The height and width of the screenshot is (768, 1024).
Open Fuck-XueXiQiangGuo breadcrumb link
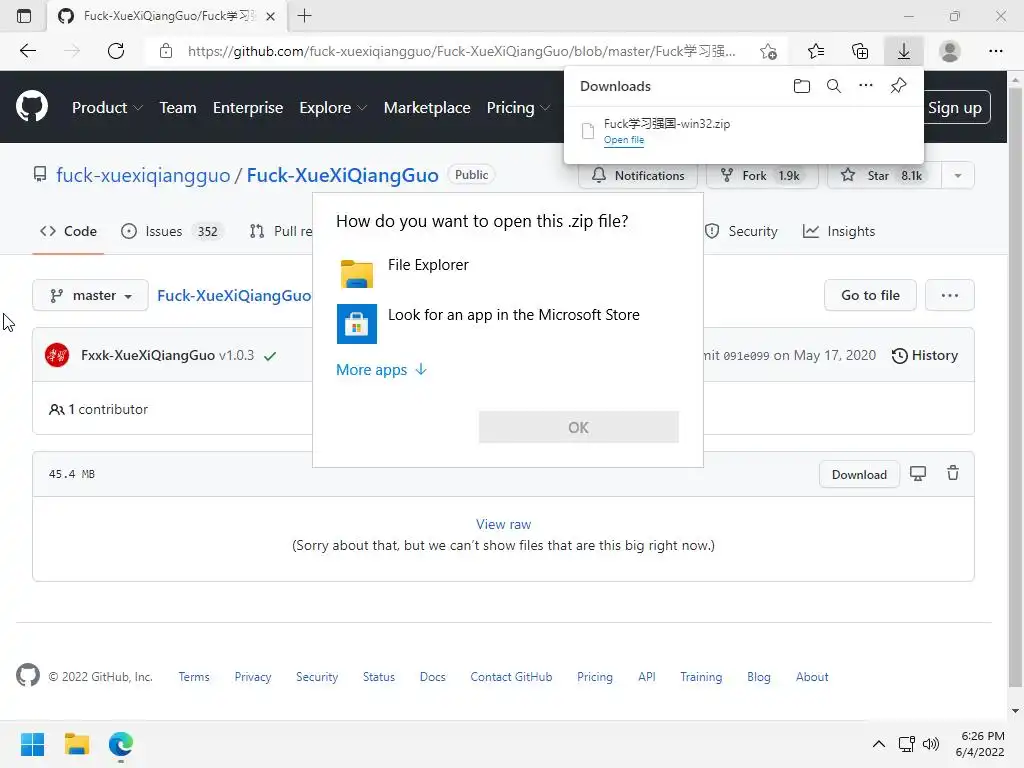(234, 295)
